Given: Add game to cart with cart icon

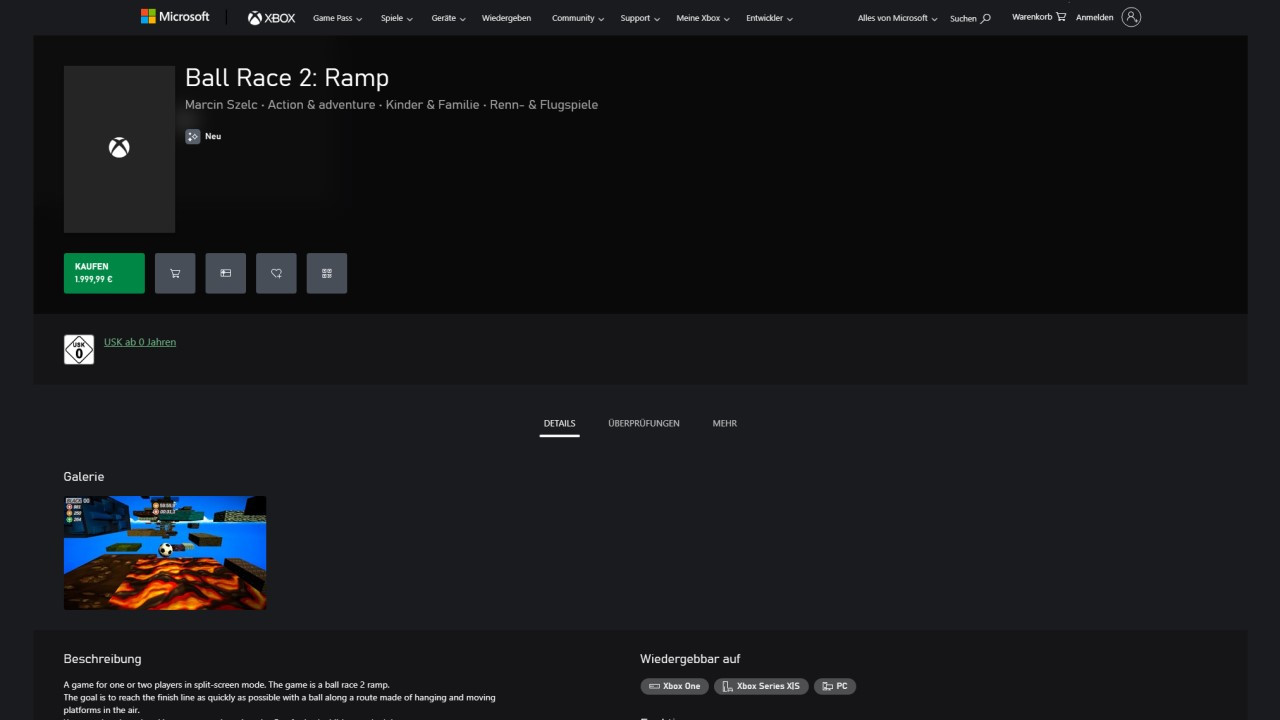Looking at the screenshot, I should (x=175, y=273).
